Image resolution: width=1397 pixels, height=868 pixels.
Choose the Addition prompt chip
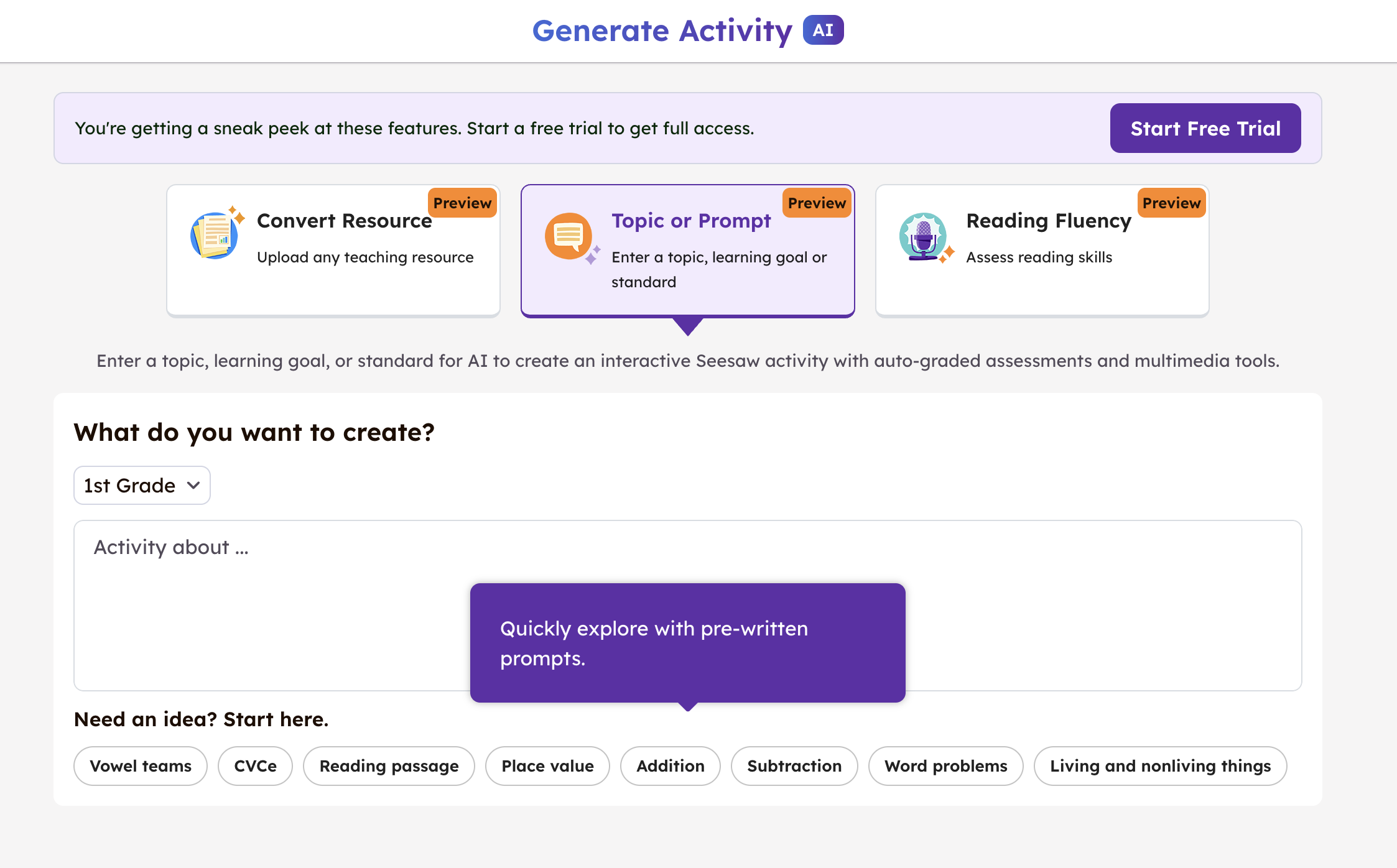click(671, 766)
